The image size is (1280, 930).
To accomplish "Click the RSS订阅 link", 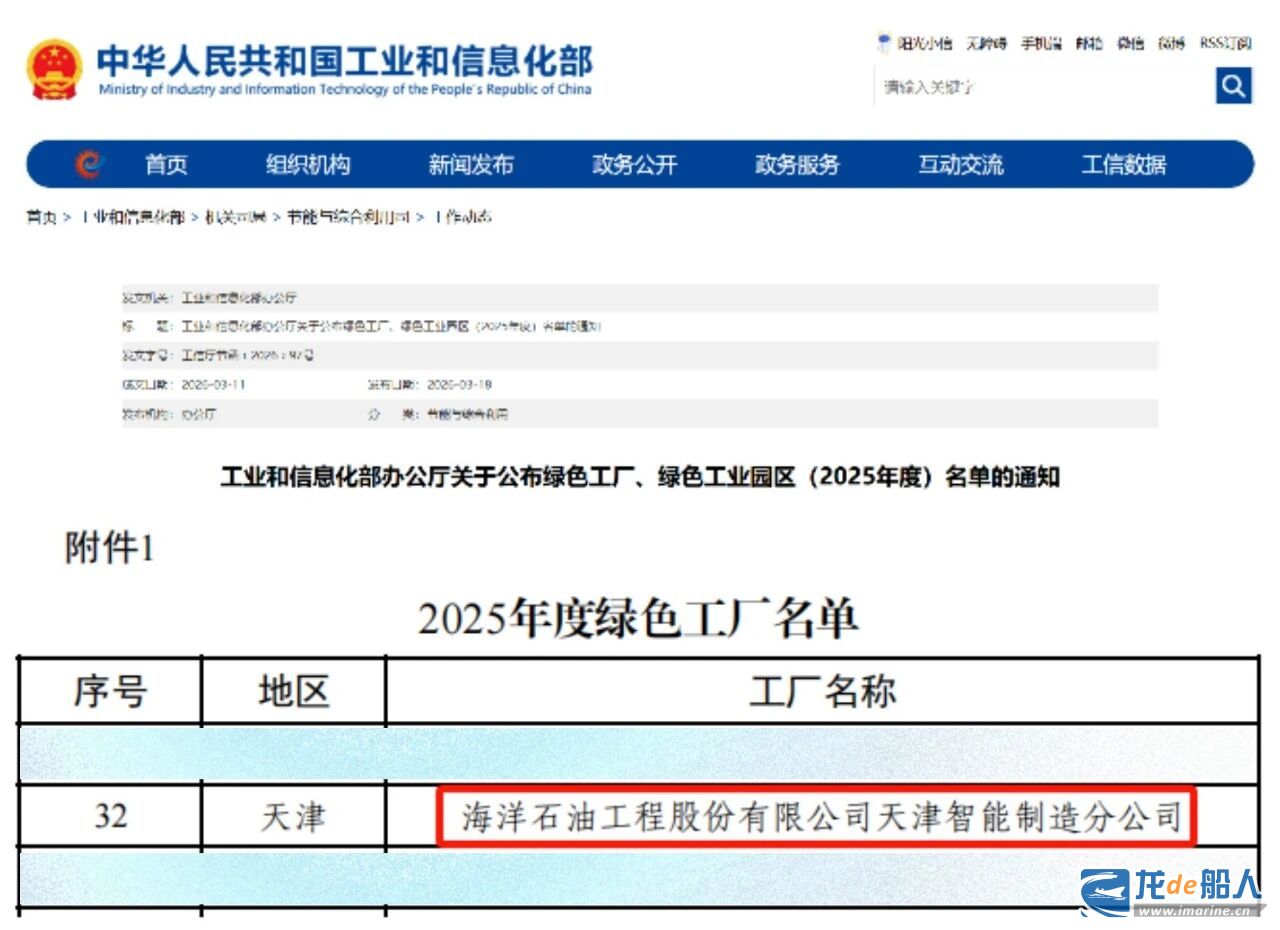I will point(1225,44).
